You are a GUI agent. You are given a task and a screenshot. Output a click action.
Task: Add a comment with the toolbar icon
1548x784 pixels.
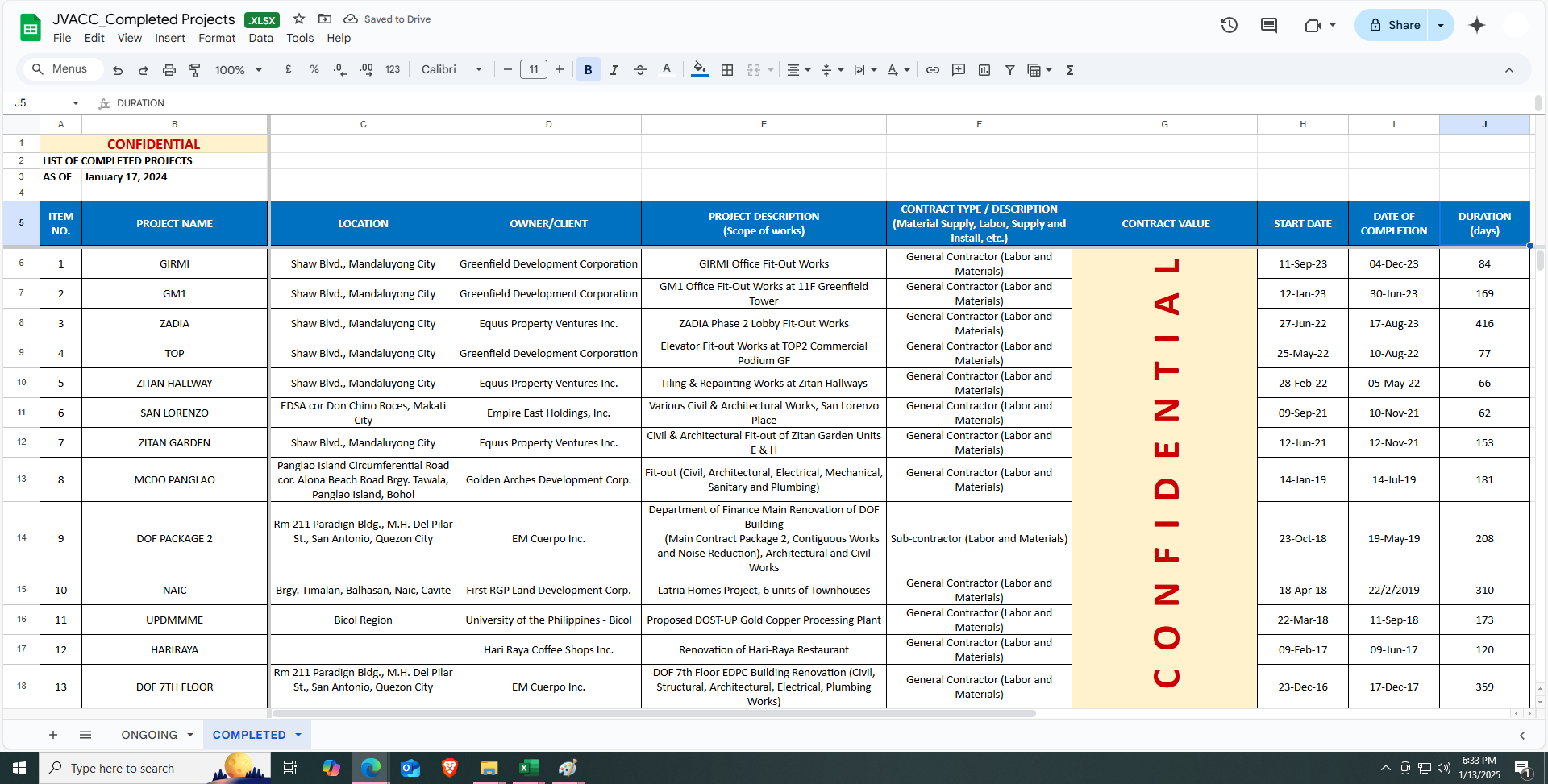tap(959, 70)
